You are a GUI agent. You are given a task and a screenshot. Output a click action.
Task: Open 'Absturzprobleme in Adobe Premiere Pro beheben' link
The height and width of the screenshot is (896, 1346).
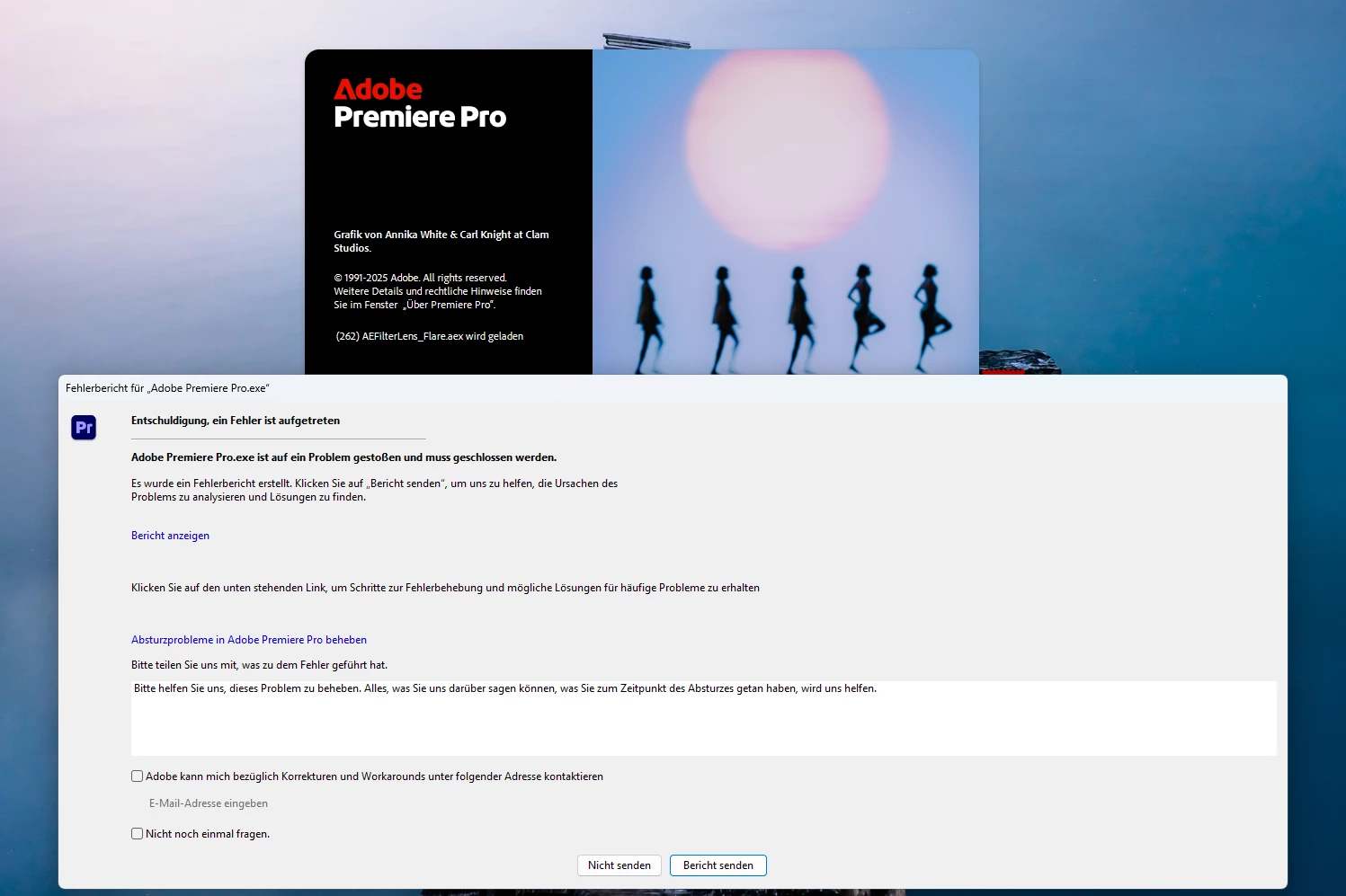click(249, 640)
